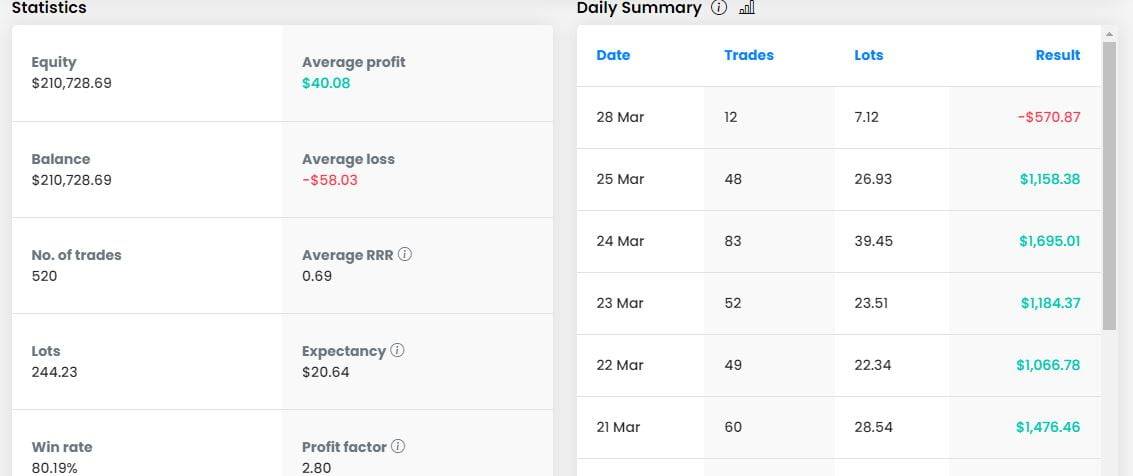Click the $210,728.69 Equity value
Viewport: 1133px width, 476px height.
[x=72, y=83]
